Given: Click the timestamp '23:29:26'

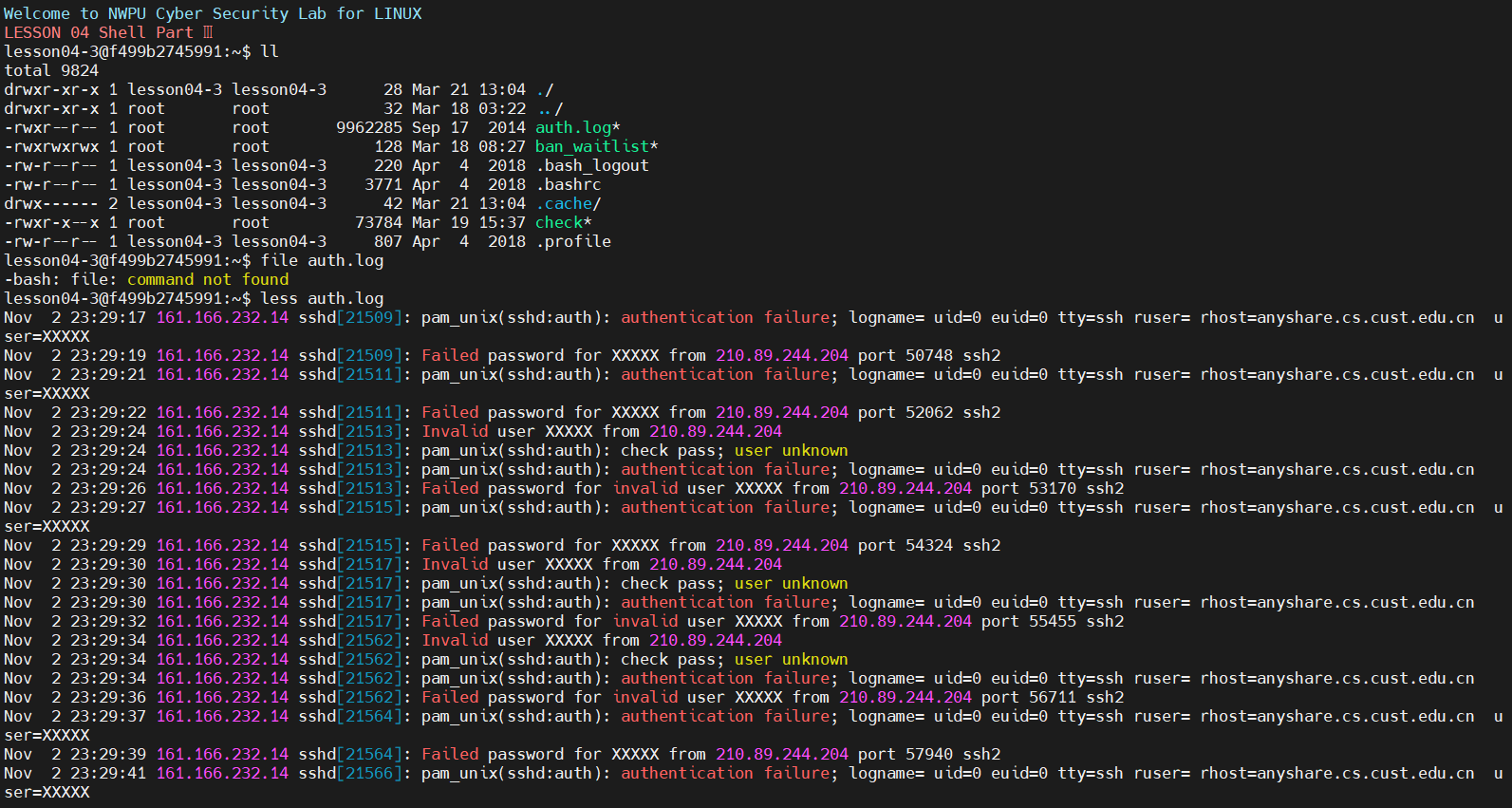Looking at the screenshot, I should click(108, 488).
